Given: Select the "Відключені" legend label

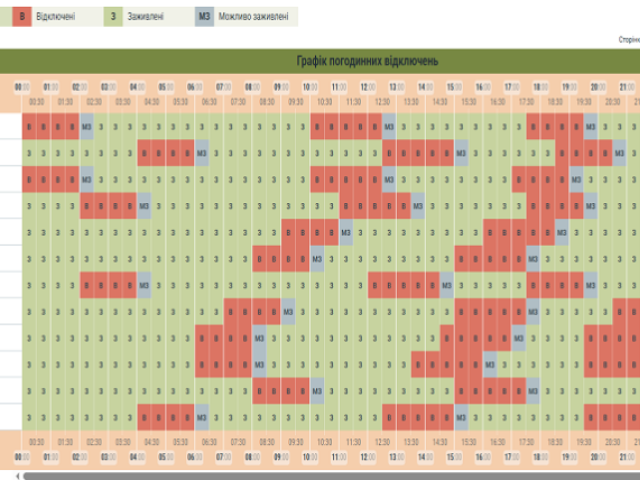Looking at the screenshot, I should [x=55, y=18].
